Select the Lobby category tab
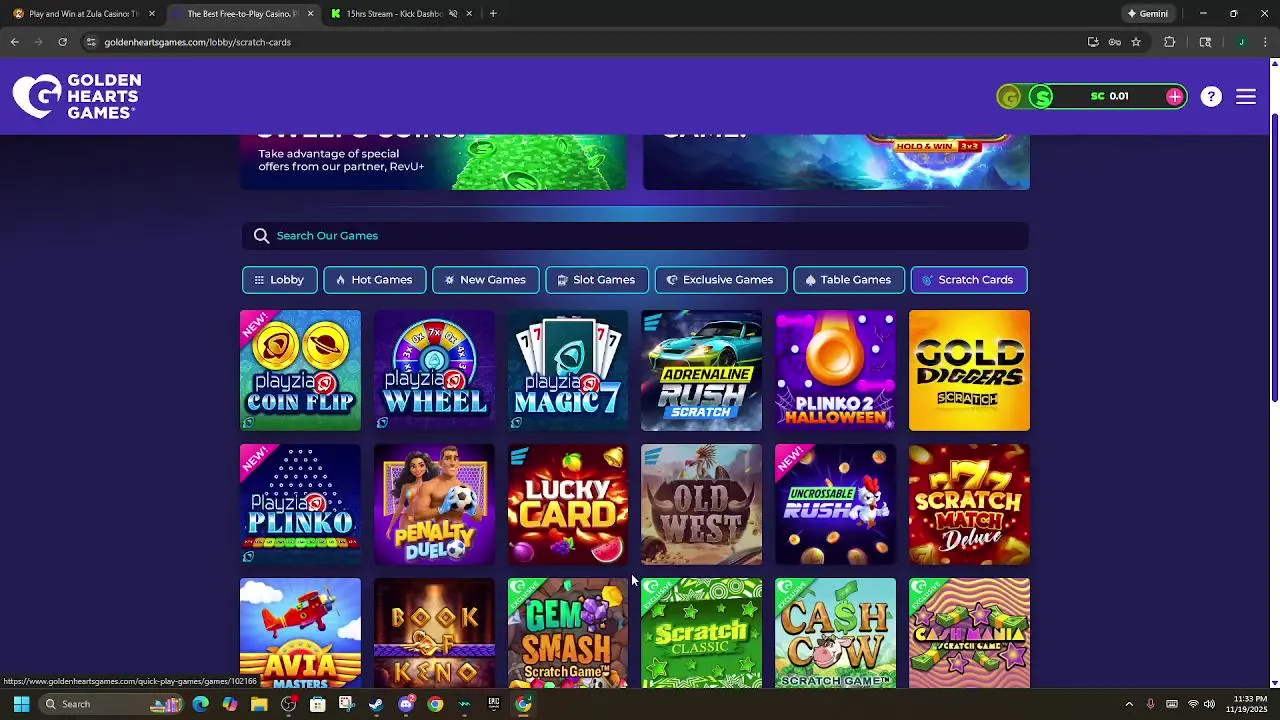 coord(279,280)
